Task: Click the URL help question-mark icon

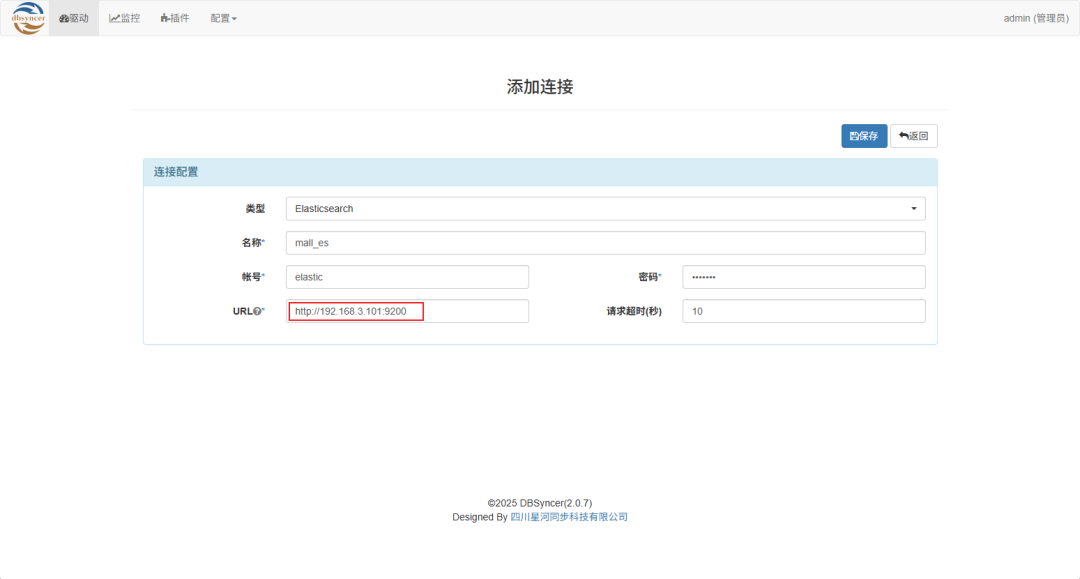Action: click(x=257, y=311)
